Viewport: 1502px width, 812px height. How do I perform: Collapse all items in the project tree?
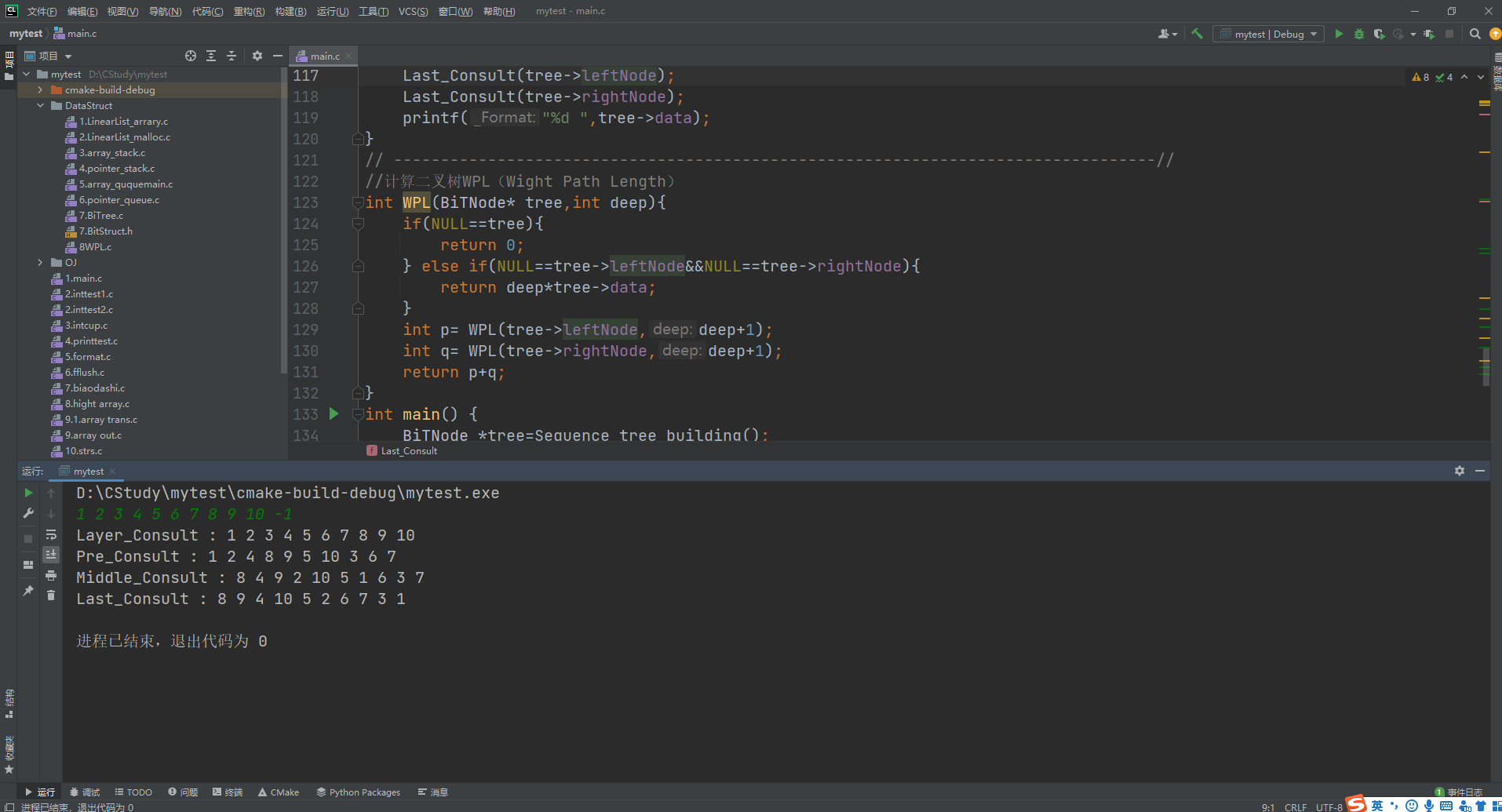[231, 56]
